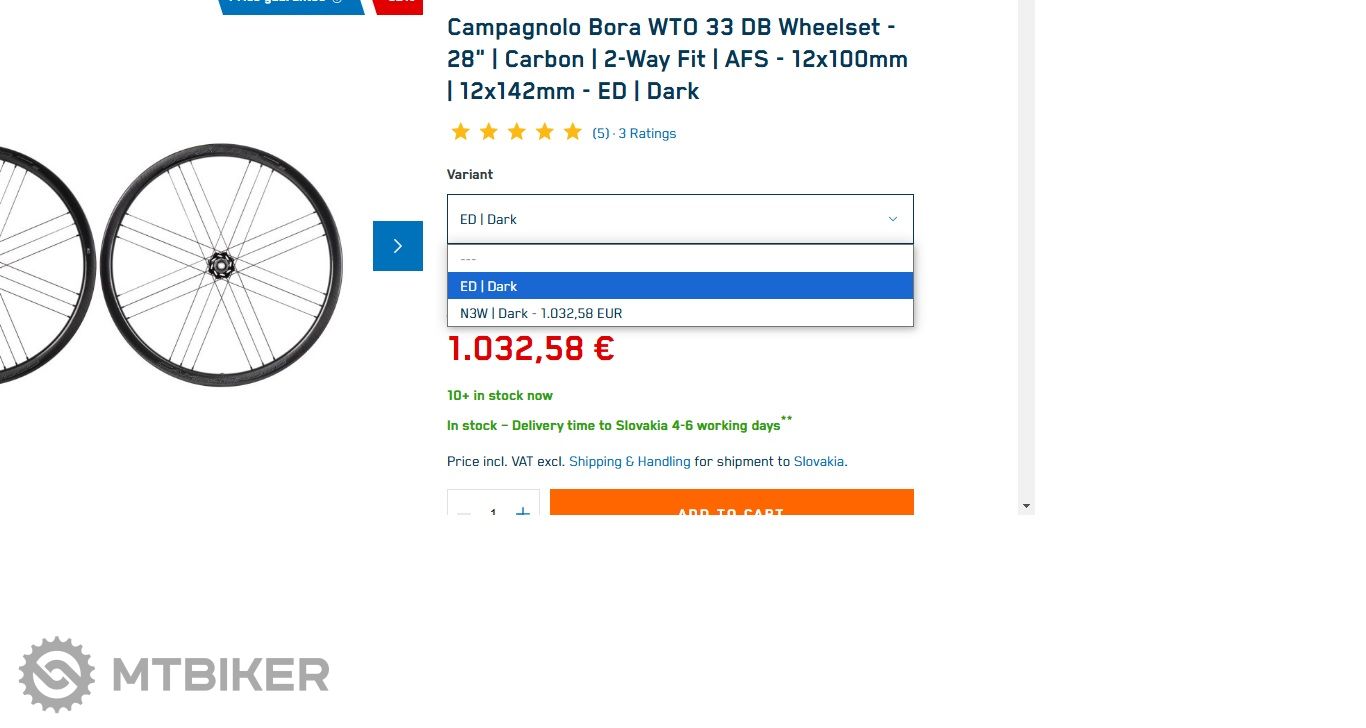Open the 3 Ratings link
Viewport: 1366px width, 728px height.
pyautogui.click(x=647, y=133)
